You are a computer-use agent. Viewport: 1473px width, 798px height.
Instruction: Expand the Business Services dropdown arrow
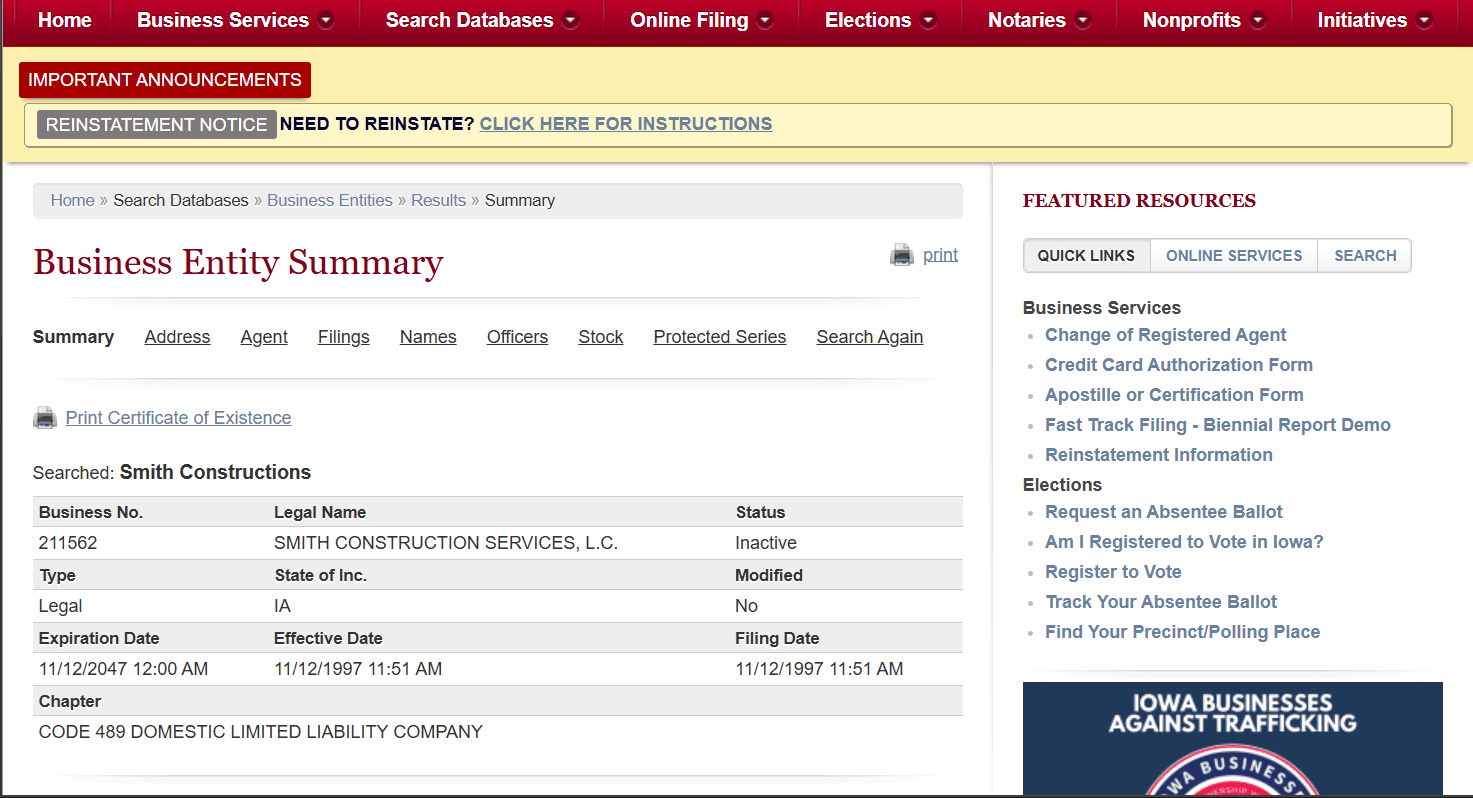(326, 21)
